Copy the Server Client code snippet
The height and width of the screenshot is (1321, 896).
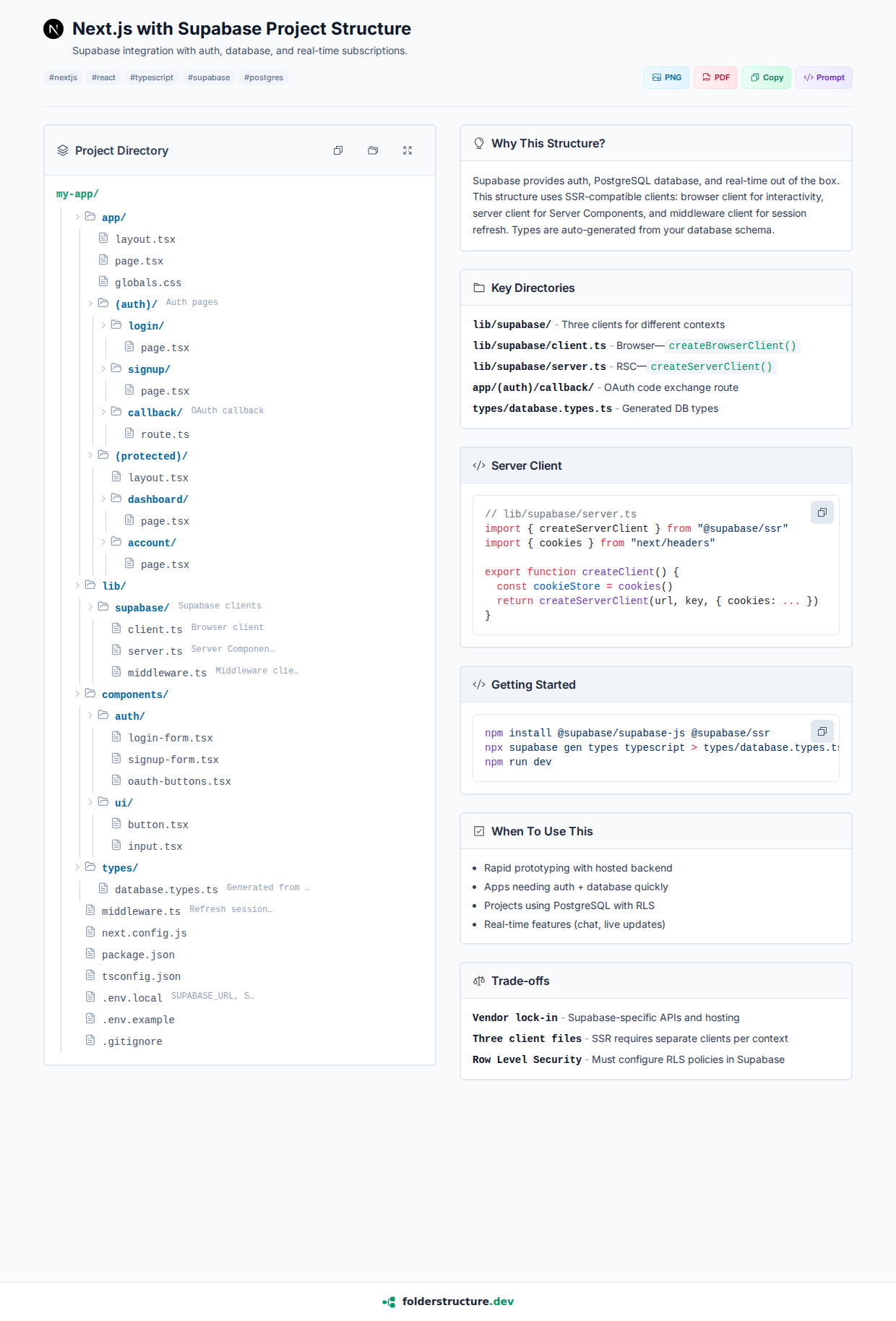point(822,512)
